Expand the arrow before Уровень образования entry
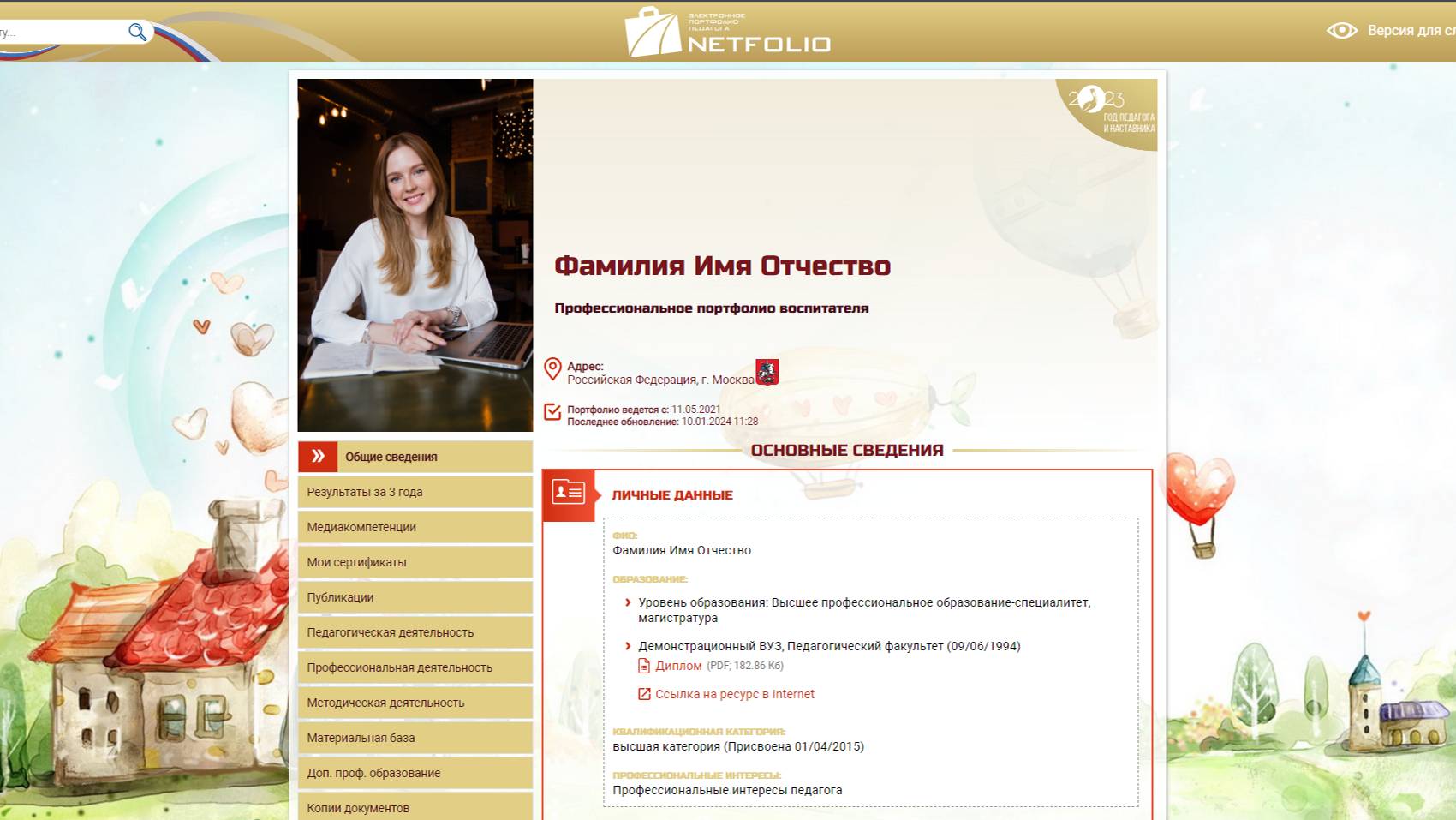 (629, 603)
